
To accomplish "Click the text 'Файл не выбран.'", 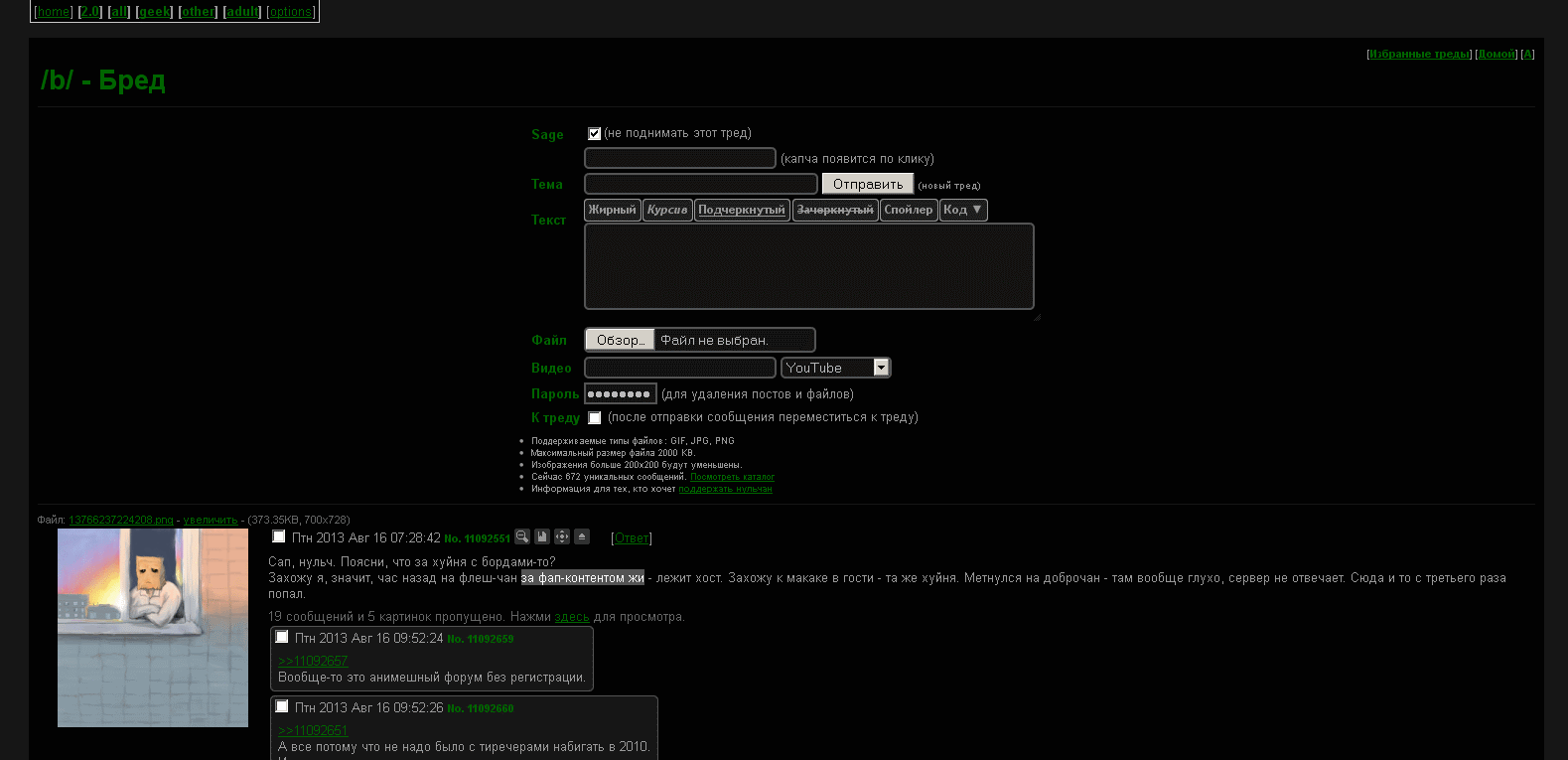I will 715,341.
